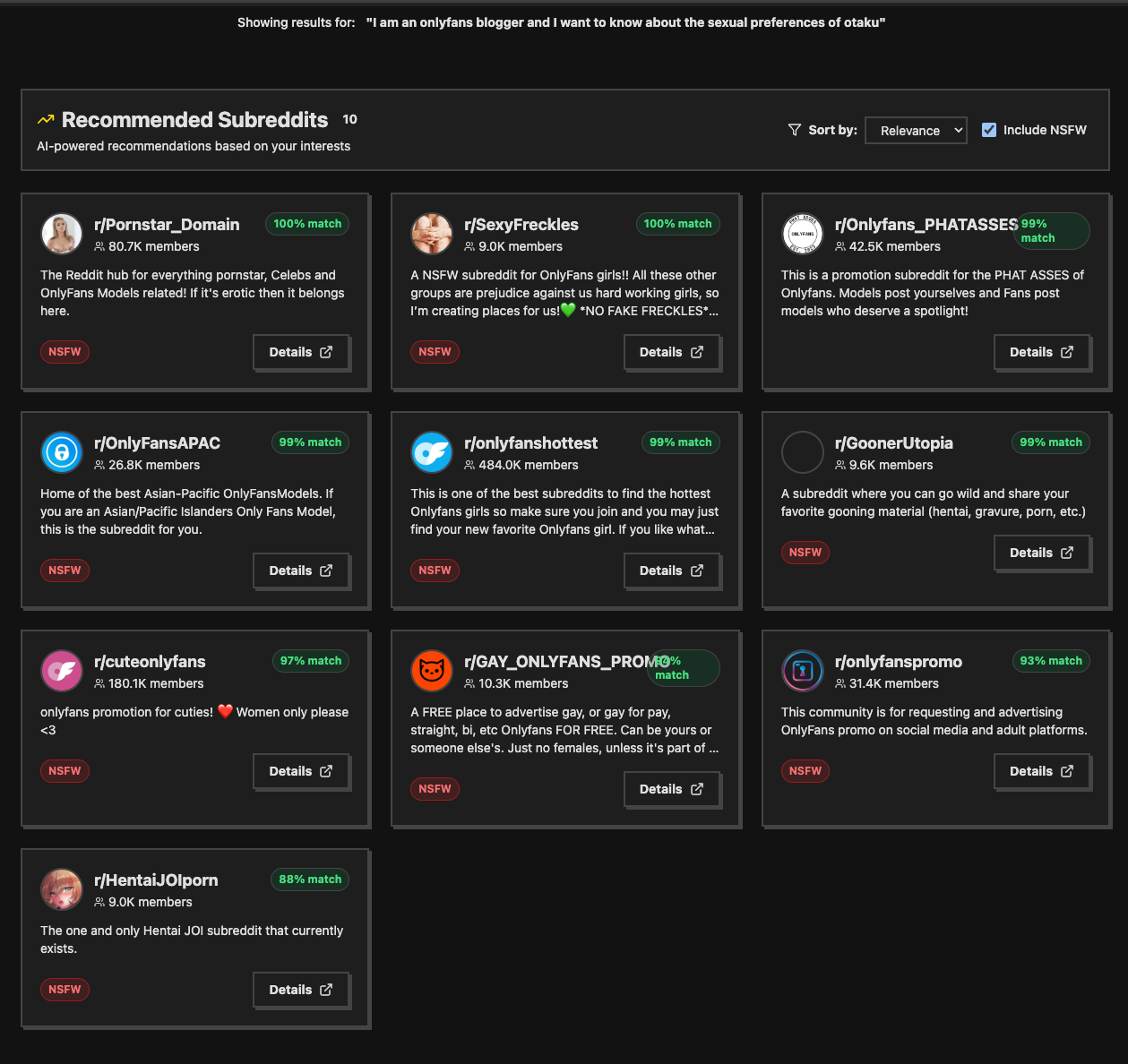Open Details for r/onlyfanspromo
The height and width of the screenshot is (1064, 1128).
[1041, 771]
